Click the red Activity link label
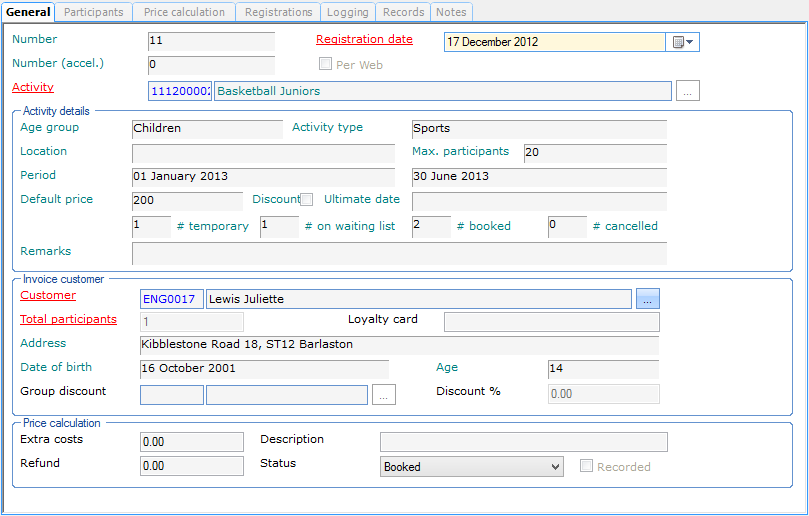Image resolution: width=809 pixels, height=516 pixels. [33, 88]
